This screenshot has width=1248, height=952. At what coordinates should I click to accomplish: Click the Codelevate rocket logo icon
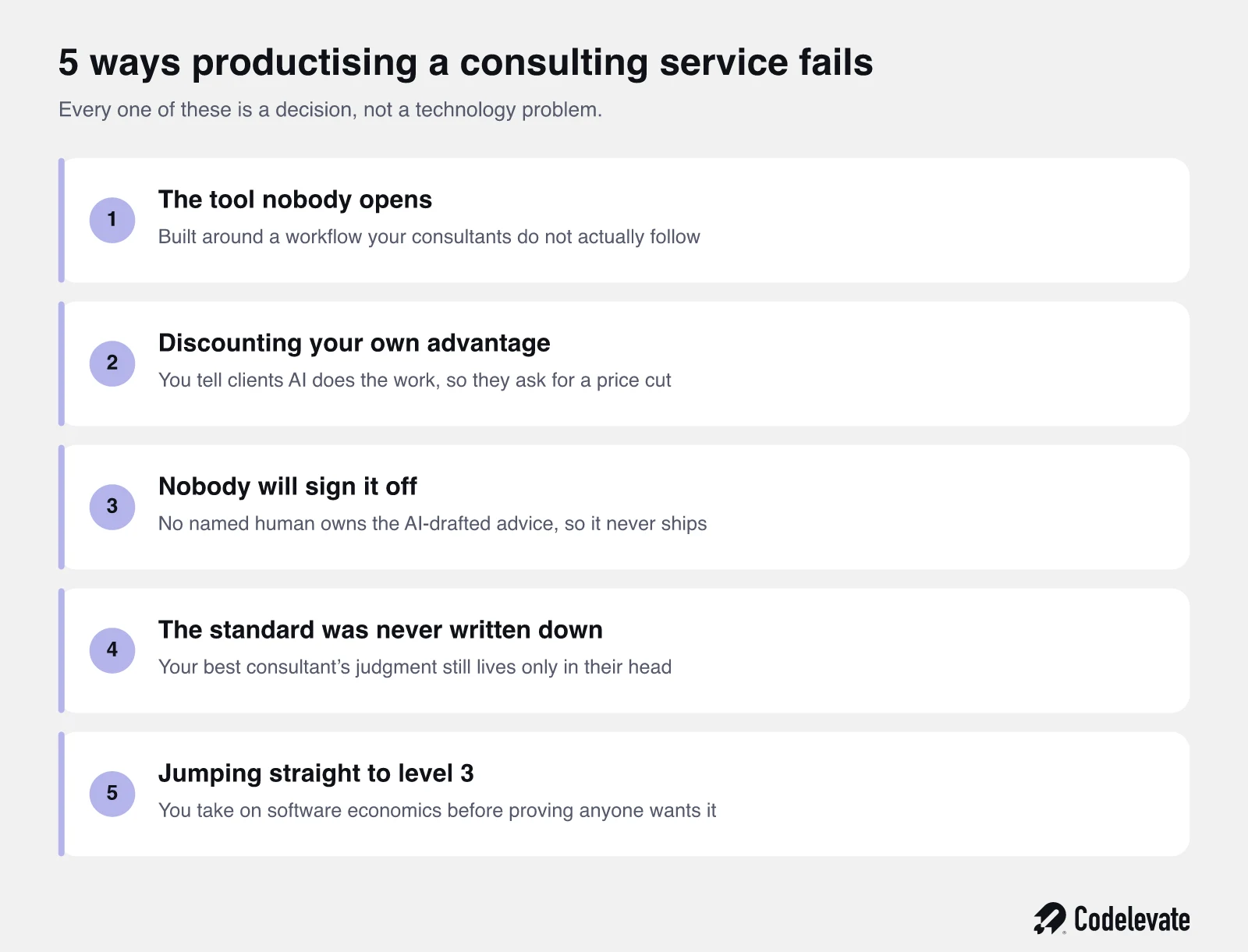point(1050,918)
